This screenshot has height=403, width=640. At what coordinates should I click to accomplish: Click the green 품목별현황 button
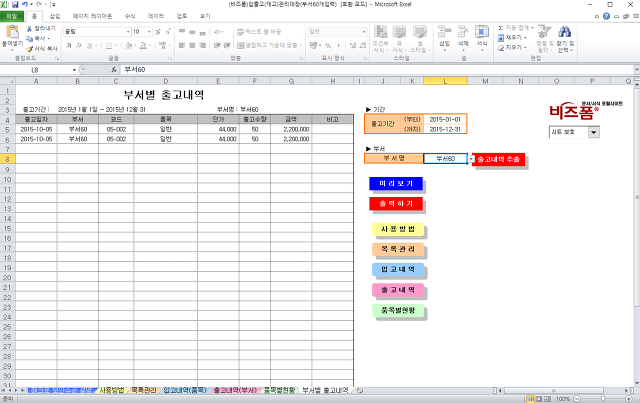pos(398,310)
